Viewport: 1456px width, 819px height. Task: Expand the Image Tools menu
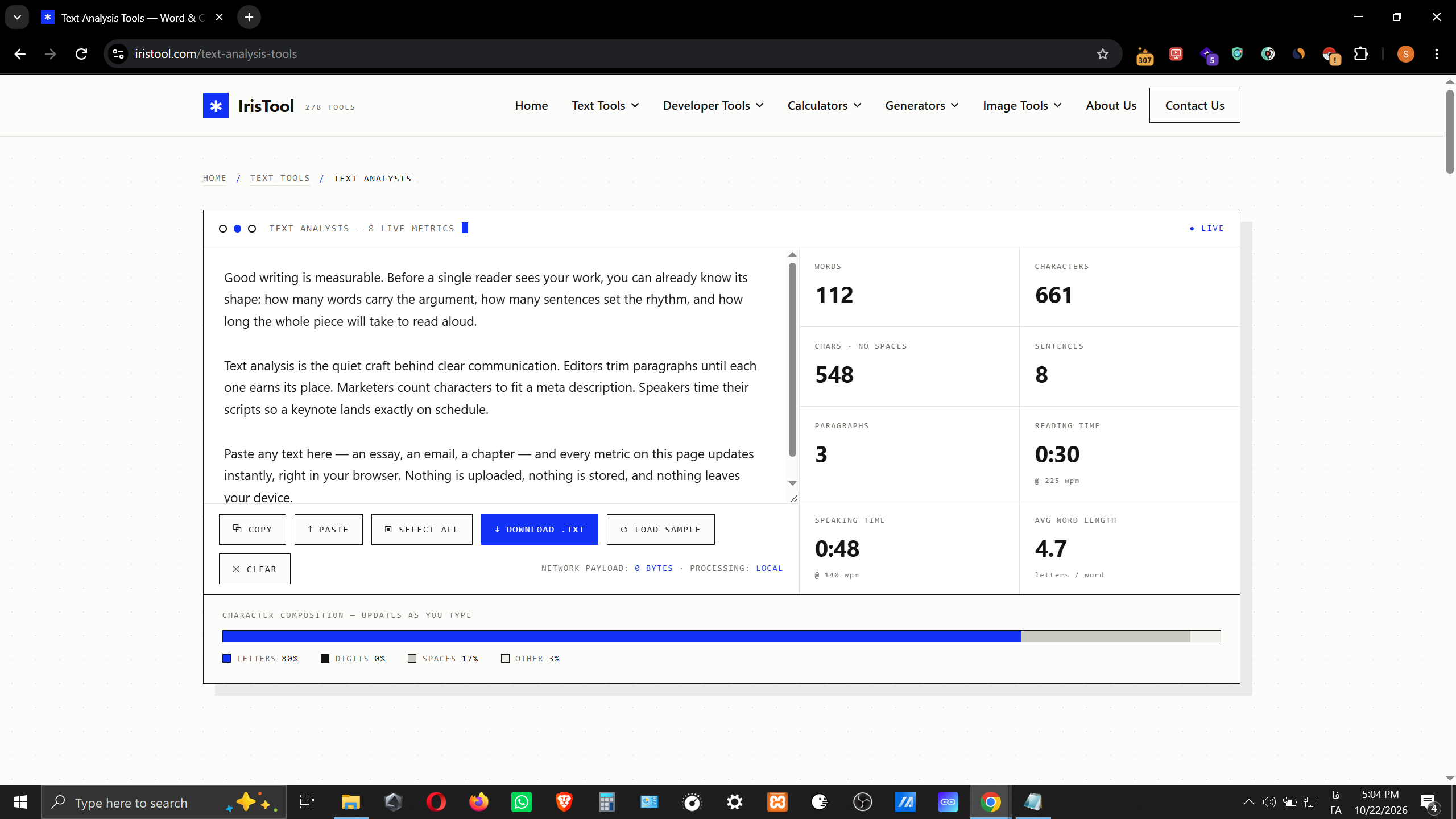click(x=1022, y=106)
